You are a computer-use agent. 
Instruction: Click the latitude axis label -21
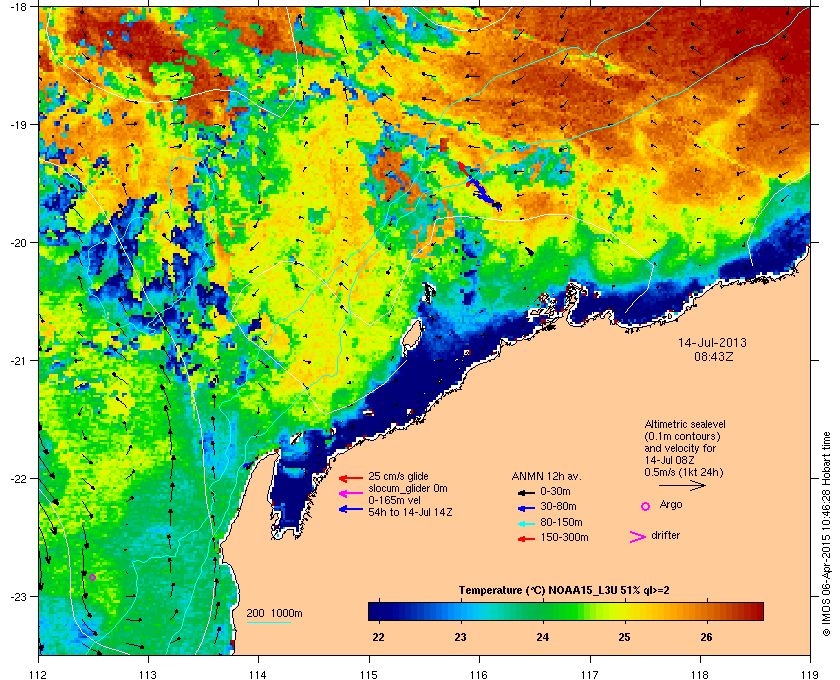click(19, 361)
